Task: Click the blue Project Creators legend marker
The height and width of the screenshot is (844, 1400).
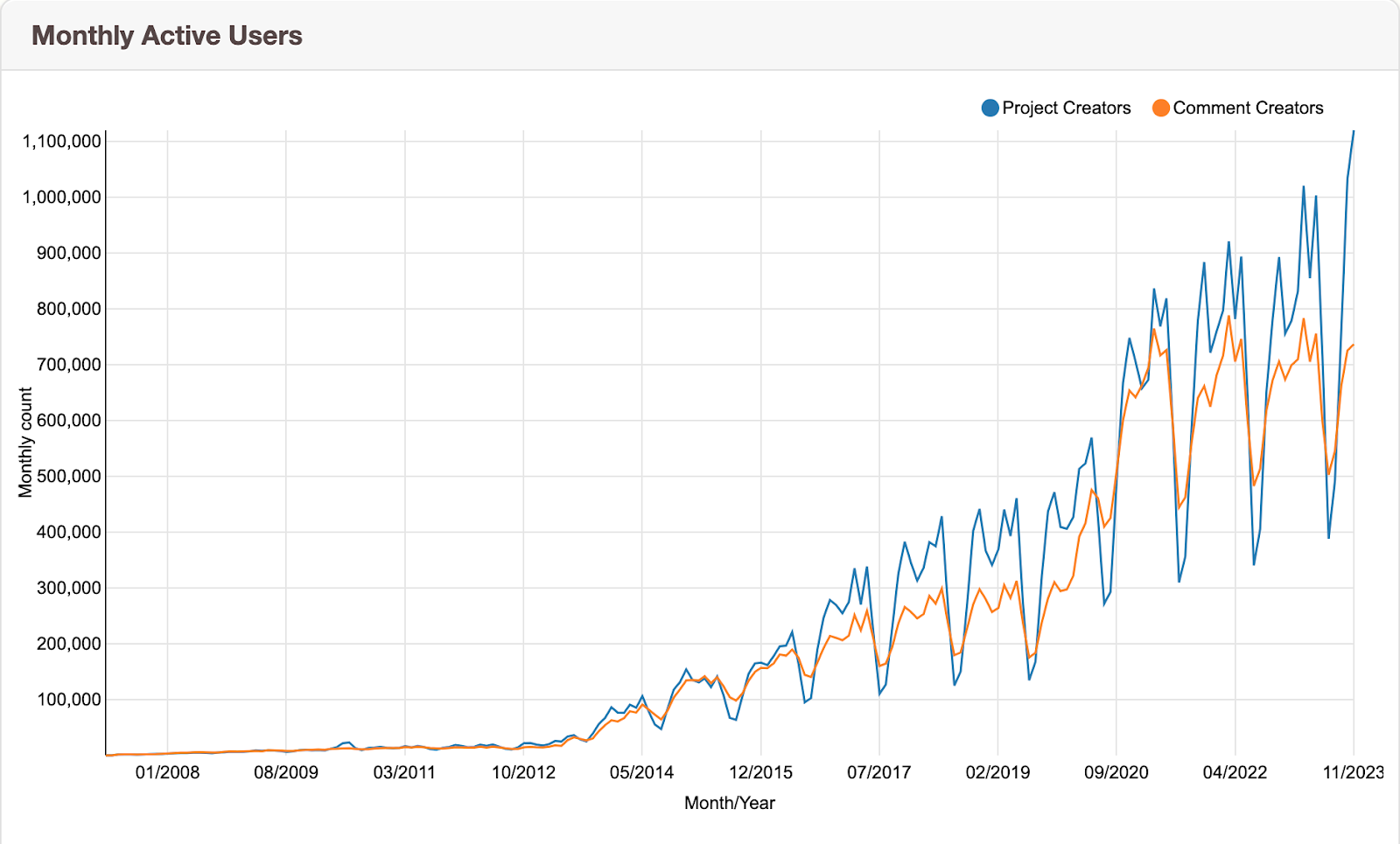Action: (x=989, y=107)
